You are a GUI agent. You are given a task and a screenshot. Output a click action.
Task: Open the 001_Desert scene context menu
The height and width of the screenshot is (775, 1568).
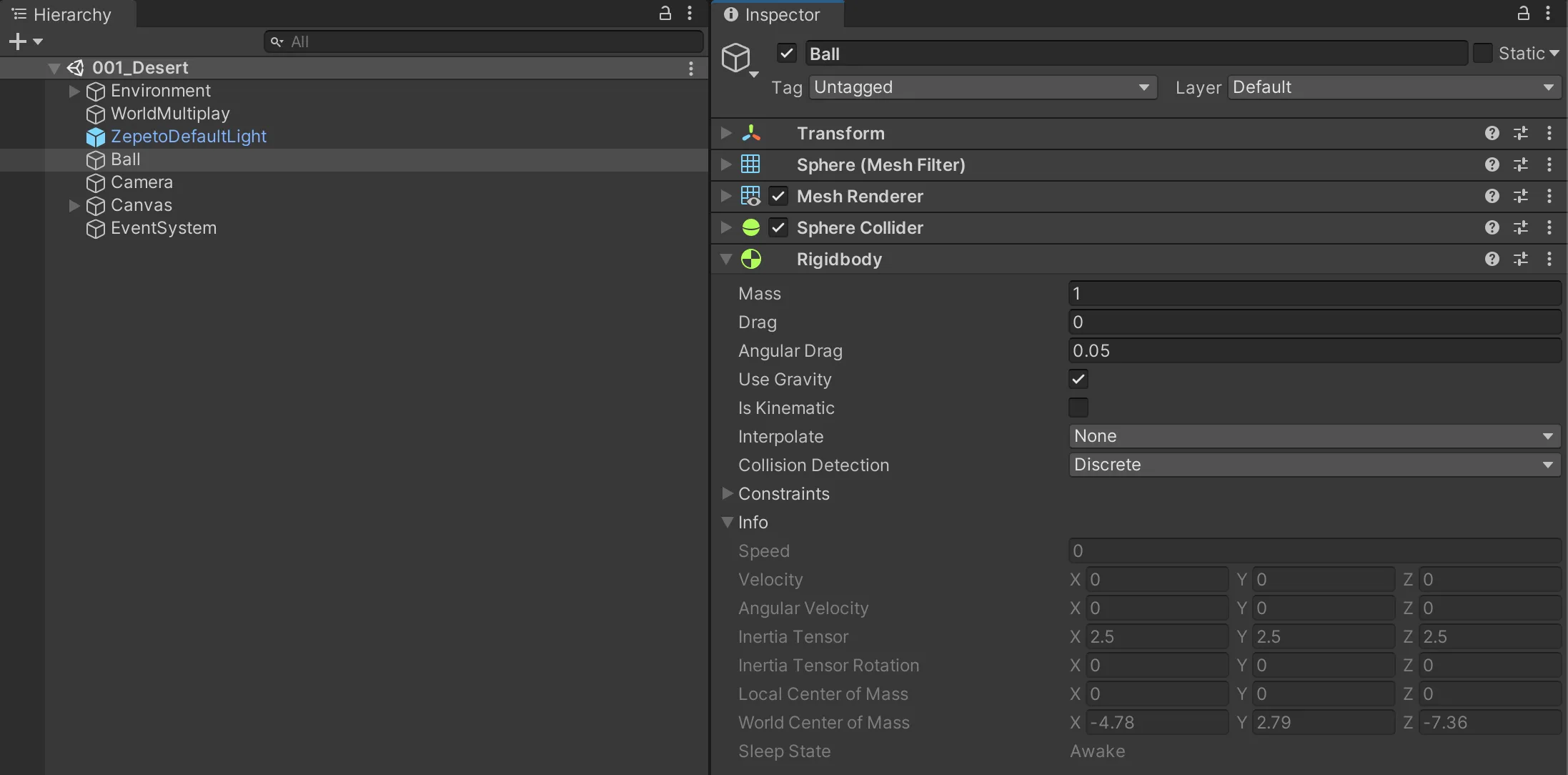[690, 68]
